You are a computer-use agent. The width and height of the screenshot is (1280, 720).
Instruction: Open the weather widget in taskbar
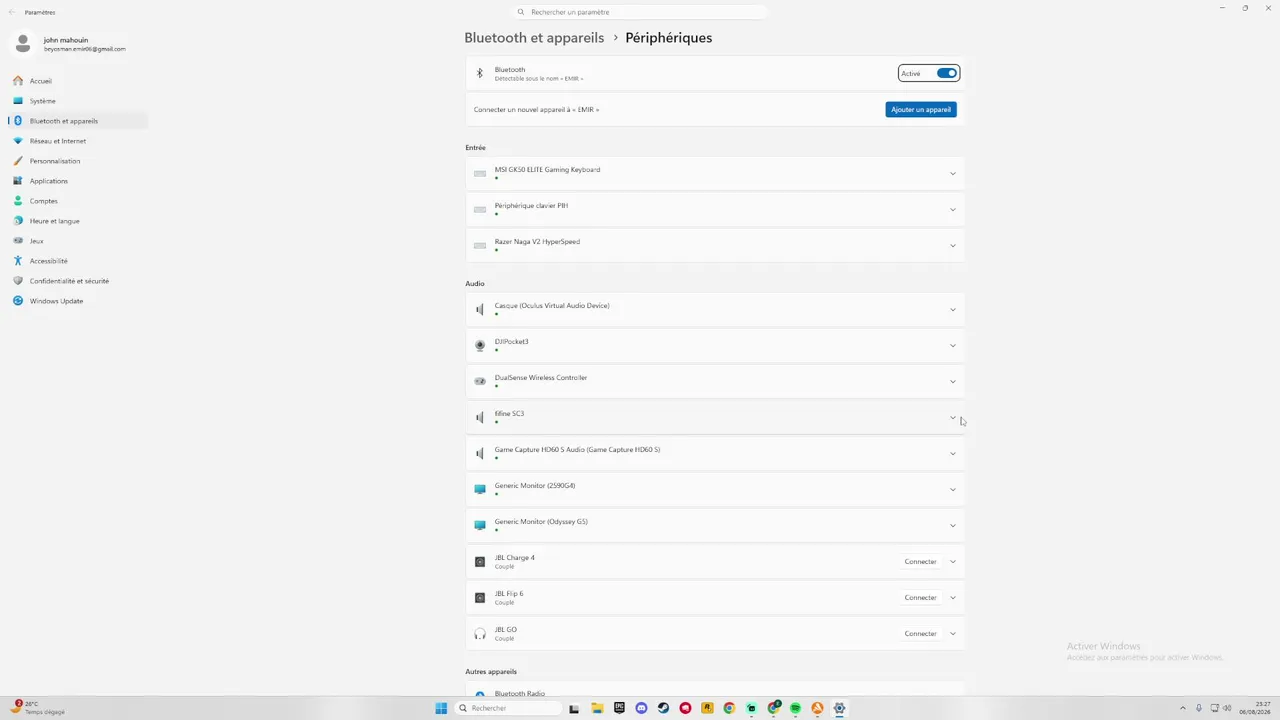pyautogui.click(x=38, y=708)
